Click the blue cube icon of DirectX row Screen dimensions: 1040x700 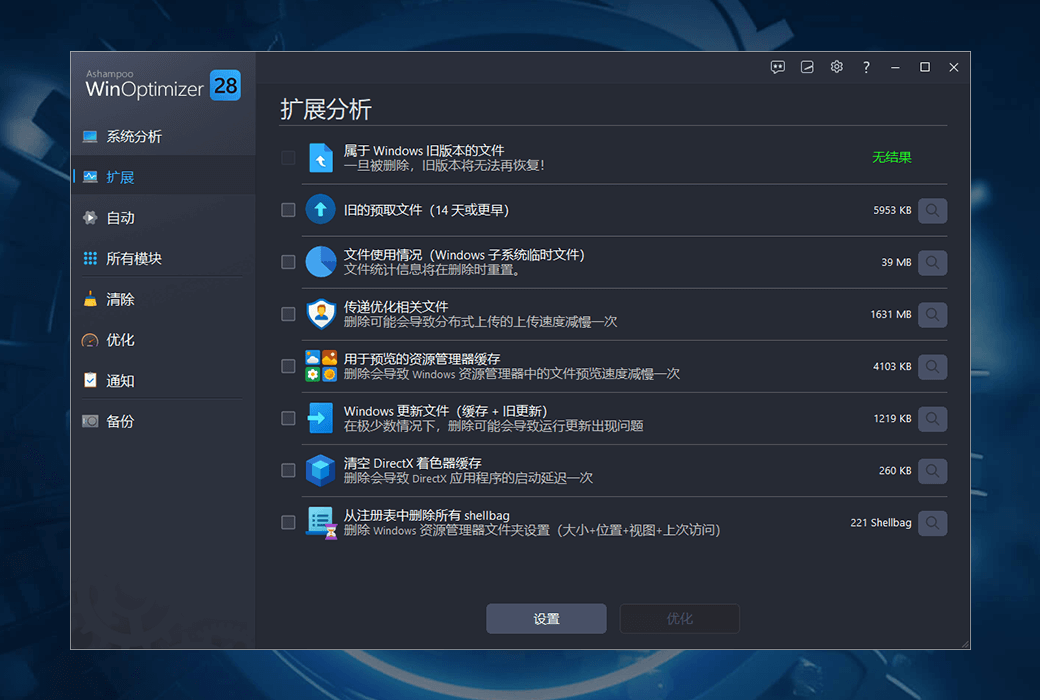[x=320, y=470]
